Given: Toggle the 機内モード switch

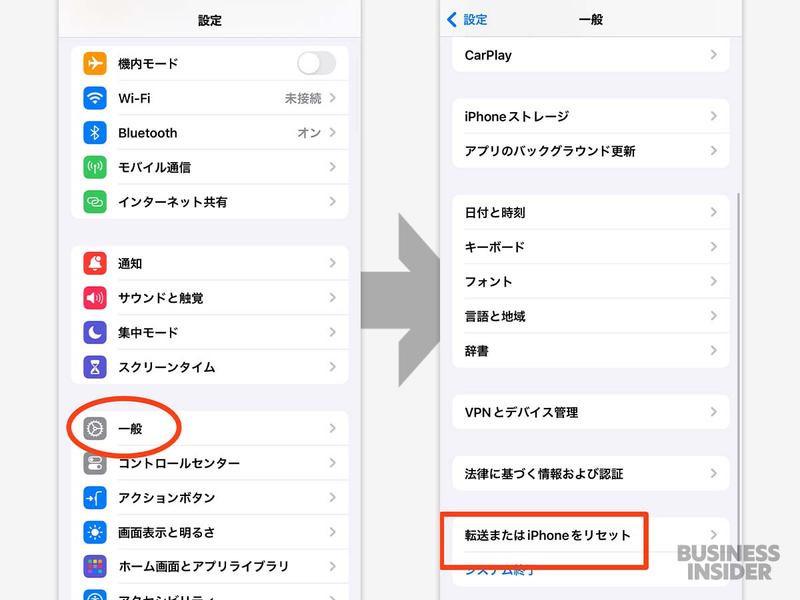Looking at the screenshot, I should coord(316,63).
